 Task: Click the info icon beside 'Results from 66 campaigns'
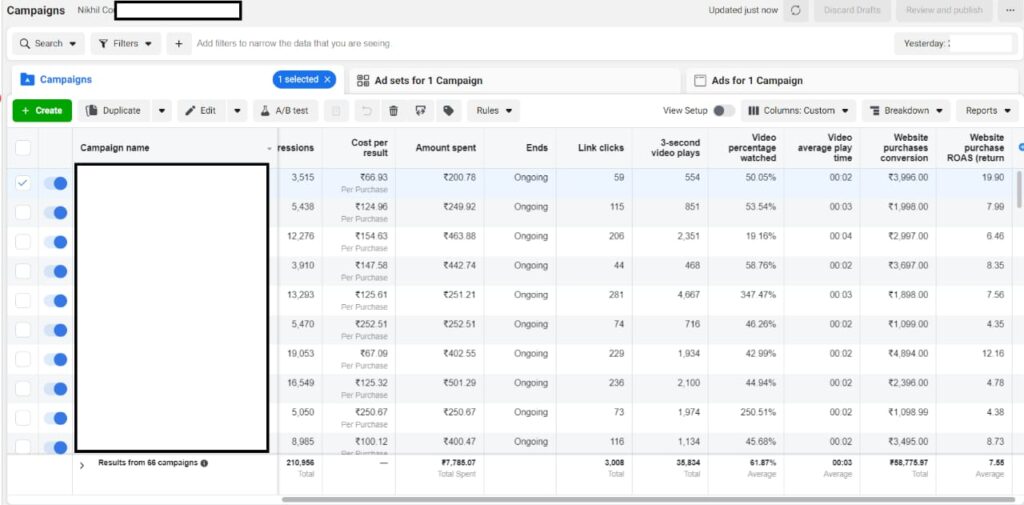tap(204, 463)
